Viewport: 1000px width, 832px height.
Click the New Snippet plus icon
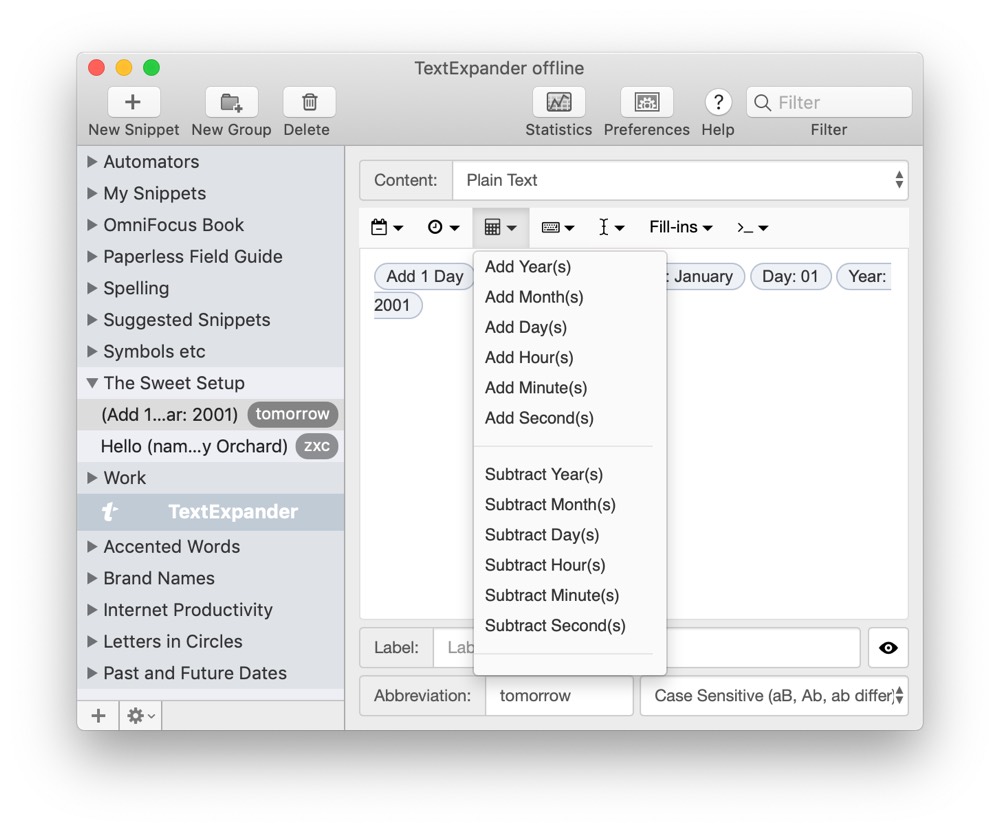(133, 102)
